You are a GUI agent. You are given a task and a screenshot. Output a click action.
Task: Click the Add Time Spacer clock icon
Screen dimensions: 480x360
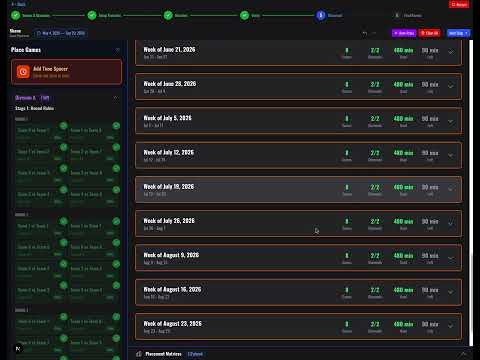click(x=23, y=72)
